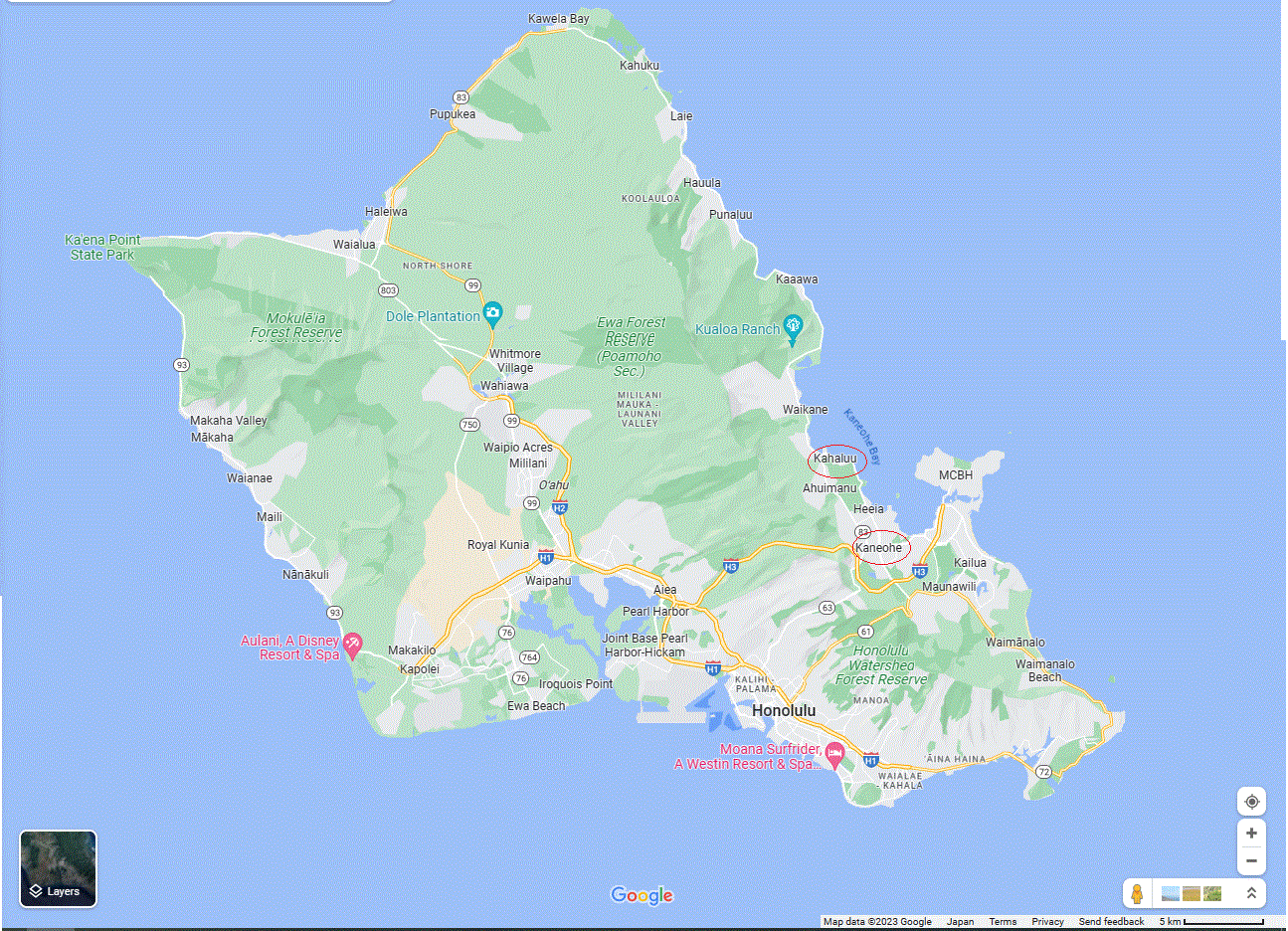Select the MCBH label
This screenshot has height=931, width=1288.
[x=956, y=475]
